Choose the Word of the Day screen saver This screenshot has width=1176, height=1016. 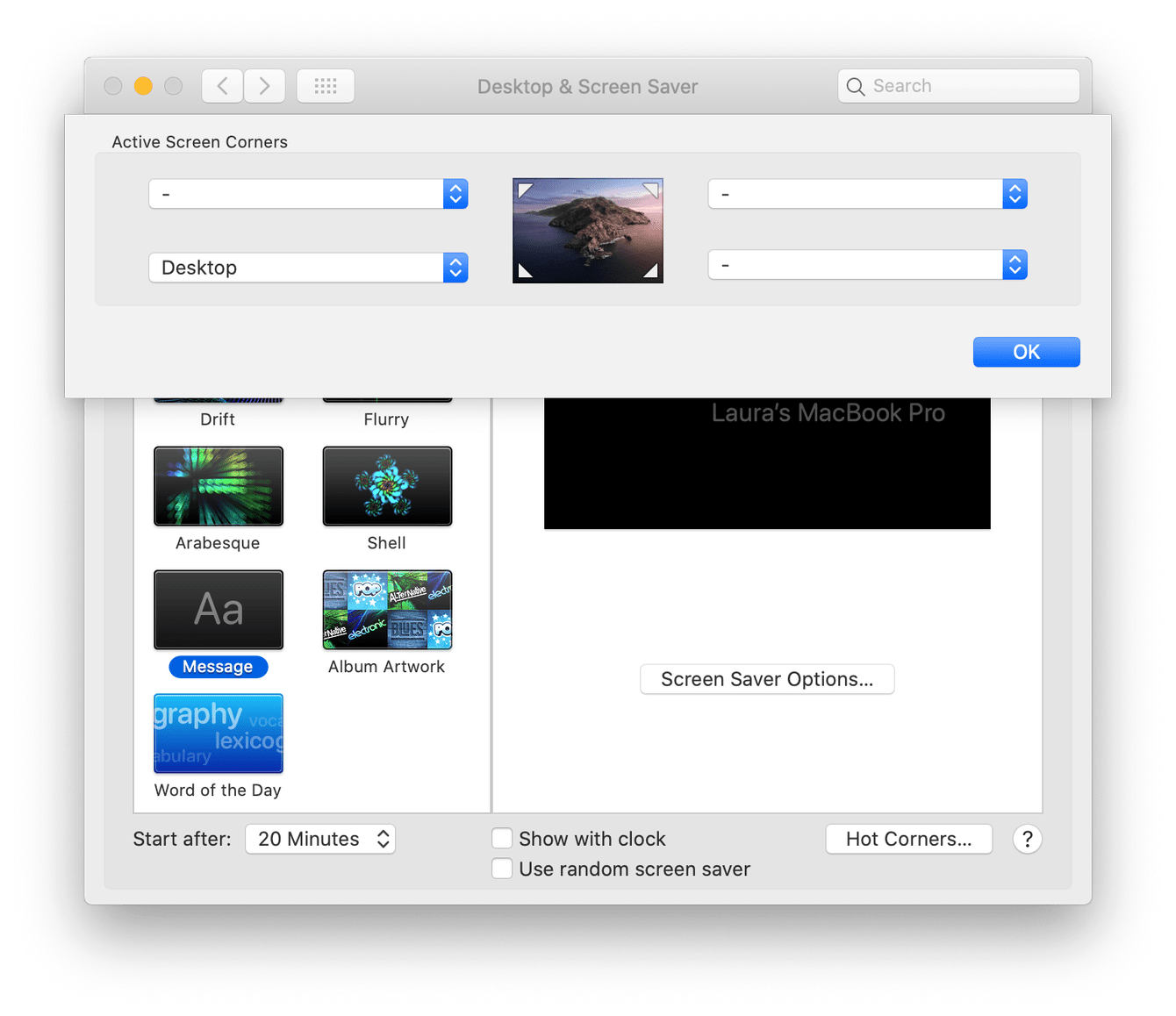pyautogui.click(x=218, y=733)
